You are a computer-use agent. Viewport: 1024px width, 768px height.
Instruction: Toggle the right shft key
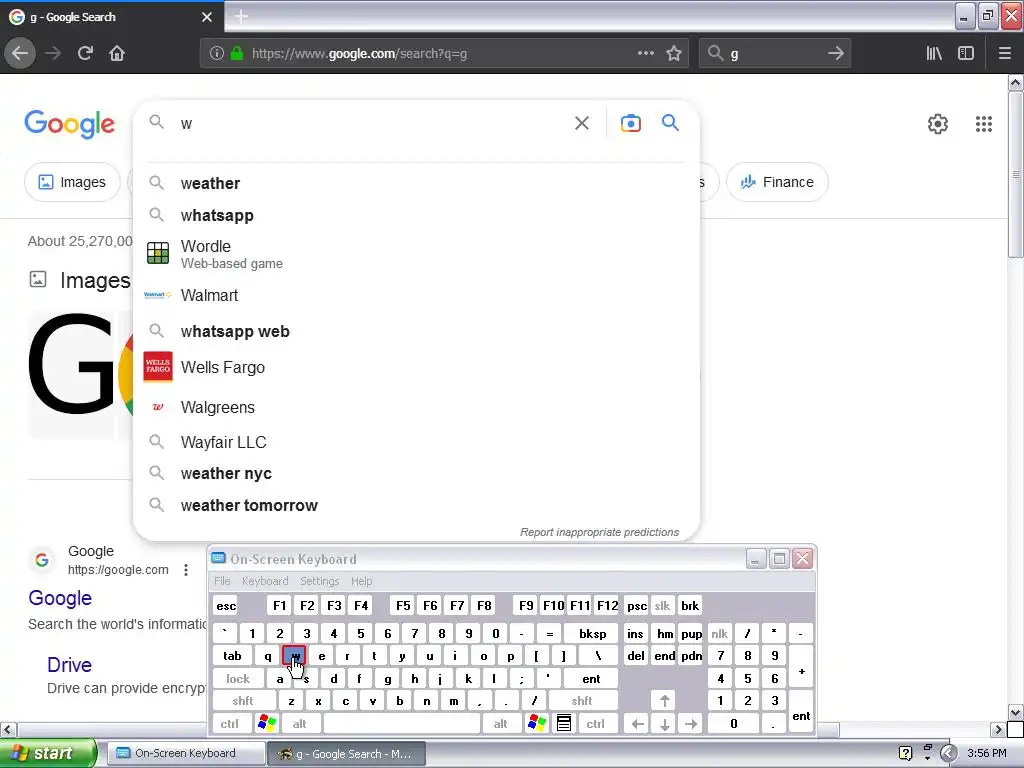pyautogui.click(x=582, y=701)
